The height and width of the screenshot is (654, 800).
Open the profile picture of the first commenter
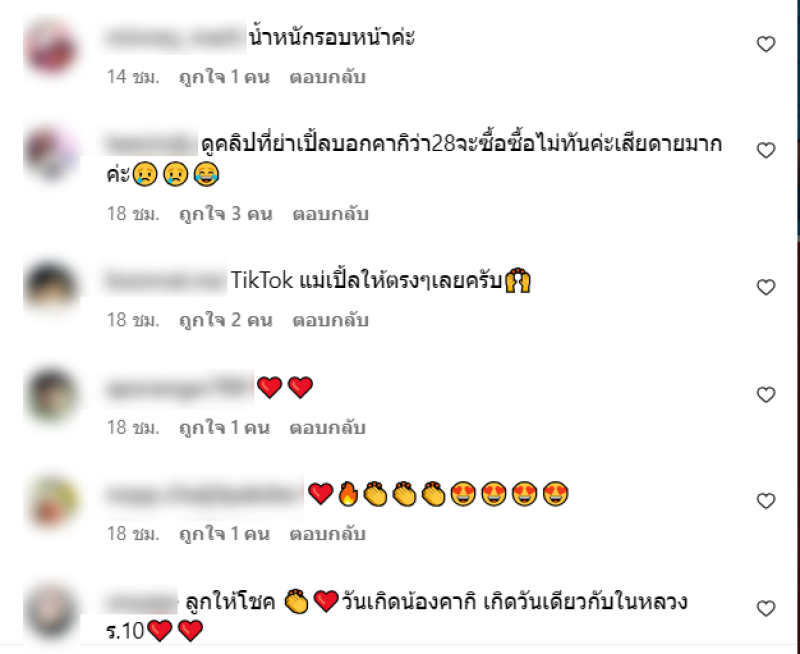pos(51,46)
